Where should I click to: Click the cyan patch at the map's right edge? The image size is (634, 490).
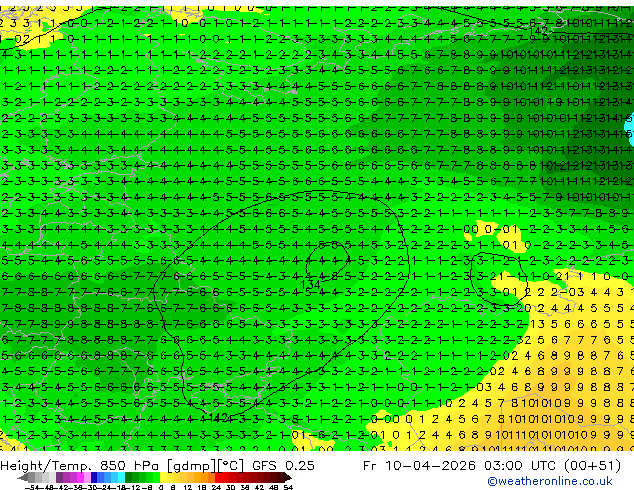629,129
